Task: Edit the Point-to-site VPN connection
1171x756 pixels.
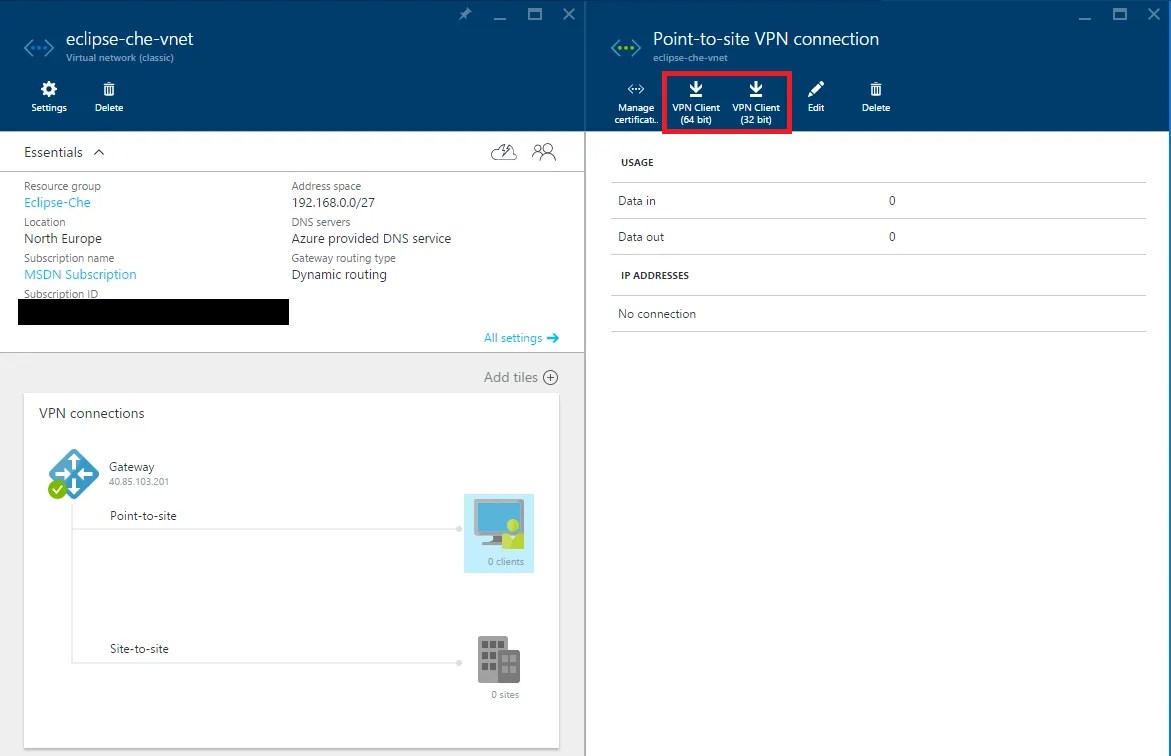Action: tap(816, 97)
